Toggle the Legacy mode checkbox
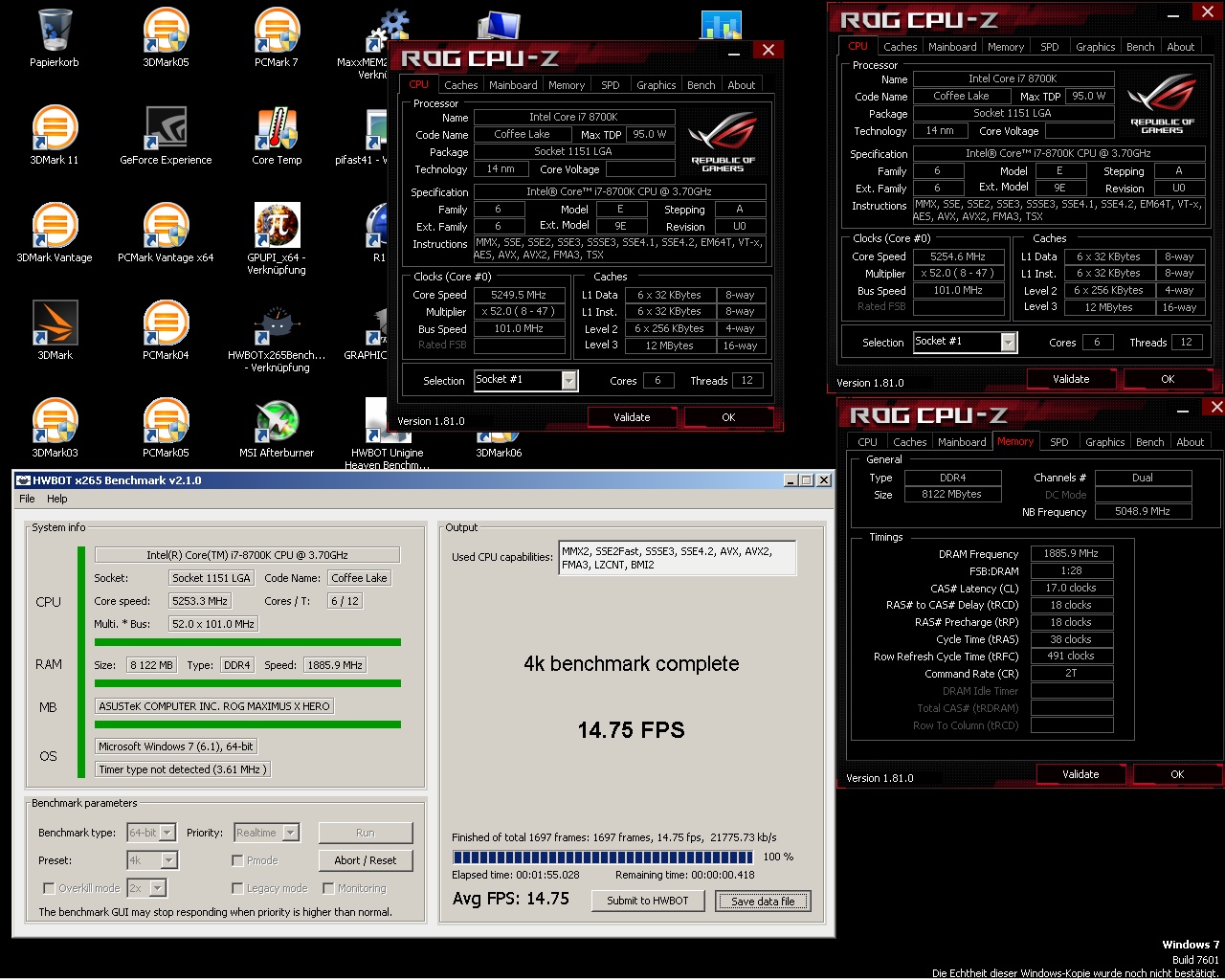The height and width of the screenshot is (980, 1225). click(x=237, y=888)
